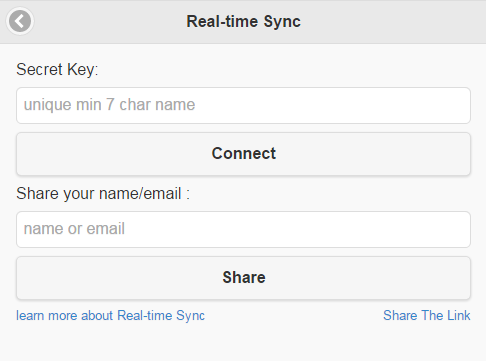This screenshot has height=361, width=486.
Task: Tap the left chevron in the header
Action: 20,21
